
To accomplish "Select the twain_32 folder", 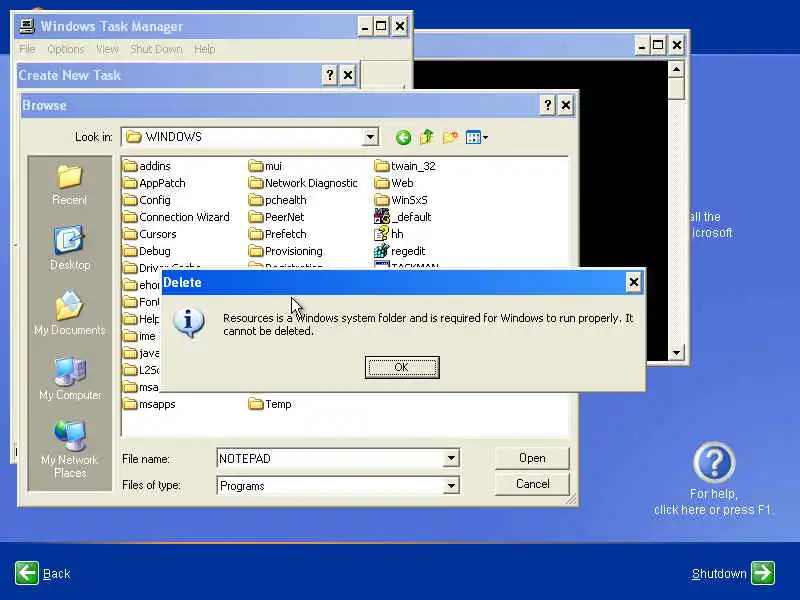I will click(405, 166).
